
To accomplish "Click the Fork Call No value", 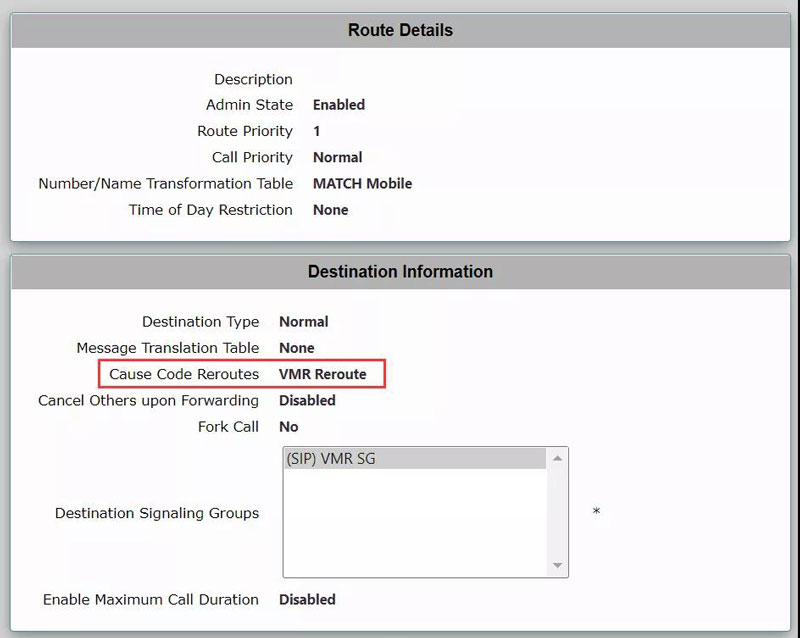I will tap(288, 426).
